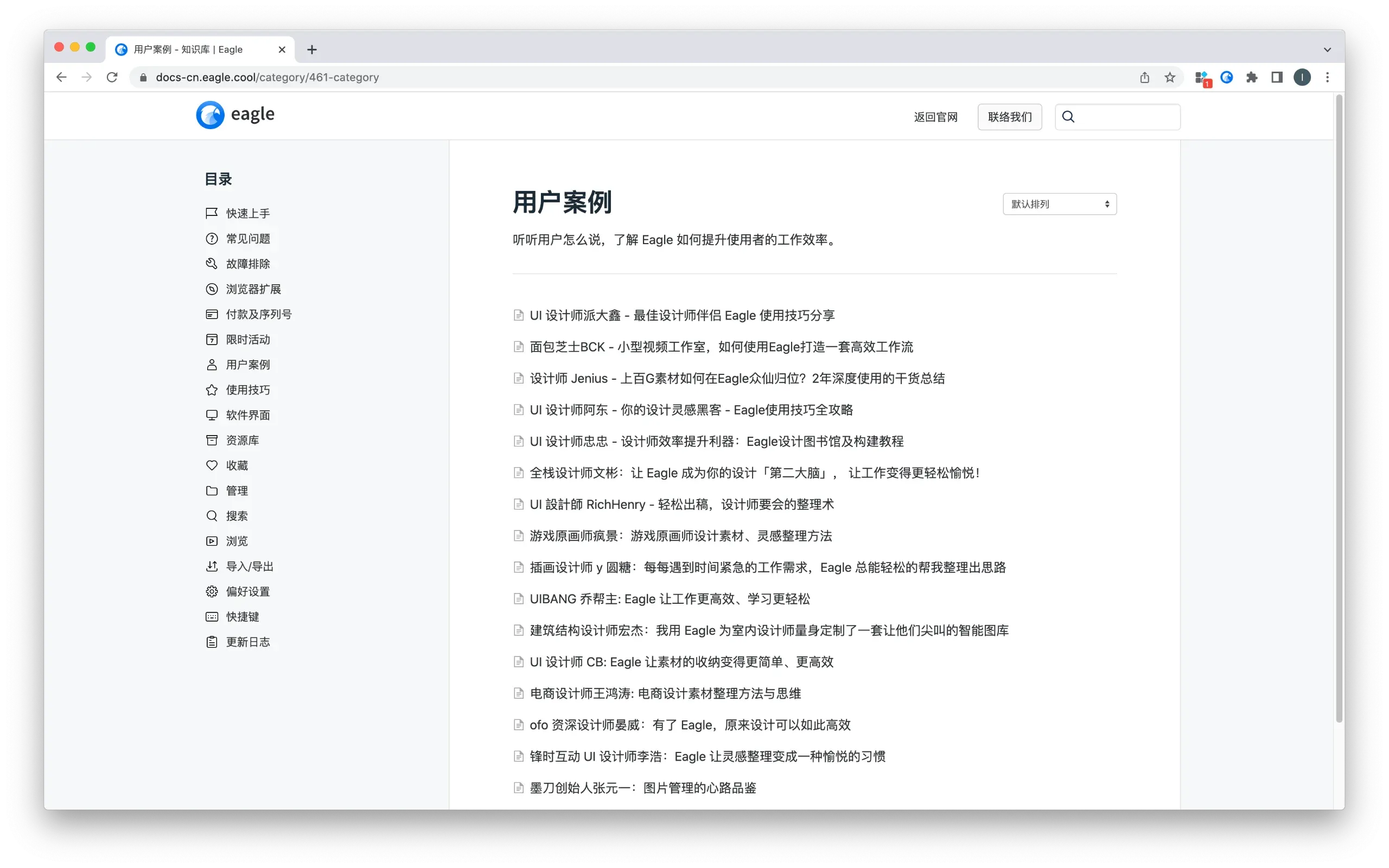This screenshot has width=1389, height=868.
Task: Open article 墨刀创始人张元一
Action: click(643, 788)
